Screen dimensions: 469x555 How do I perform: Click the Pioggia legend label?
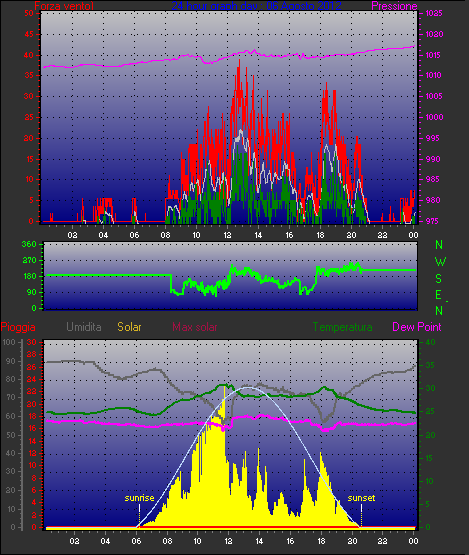pyautogui.click(x=18, y=327)
